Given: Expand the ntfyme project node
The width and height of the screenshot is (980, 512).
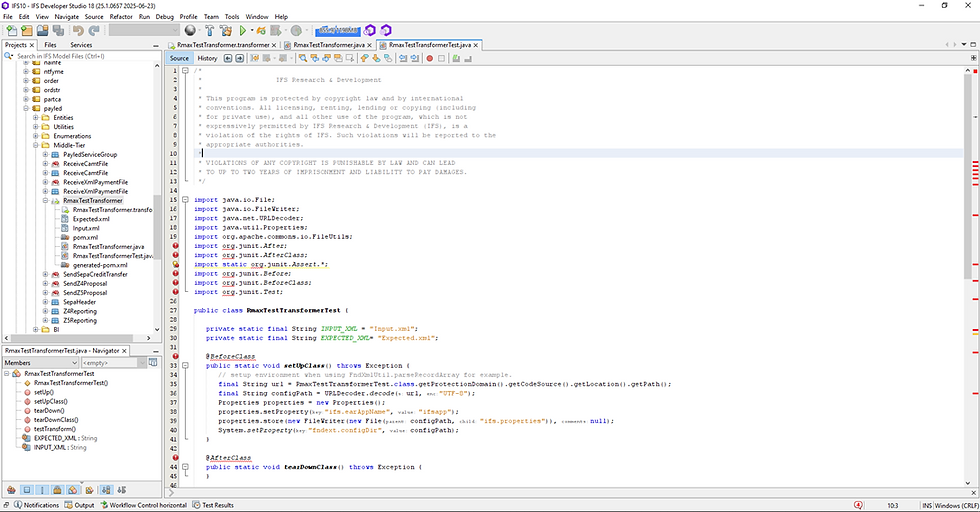Looking at the screenshot, I should pos(26,71).
